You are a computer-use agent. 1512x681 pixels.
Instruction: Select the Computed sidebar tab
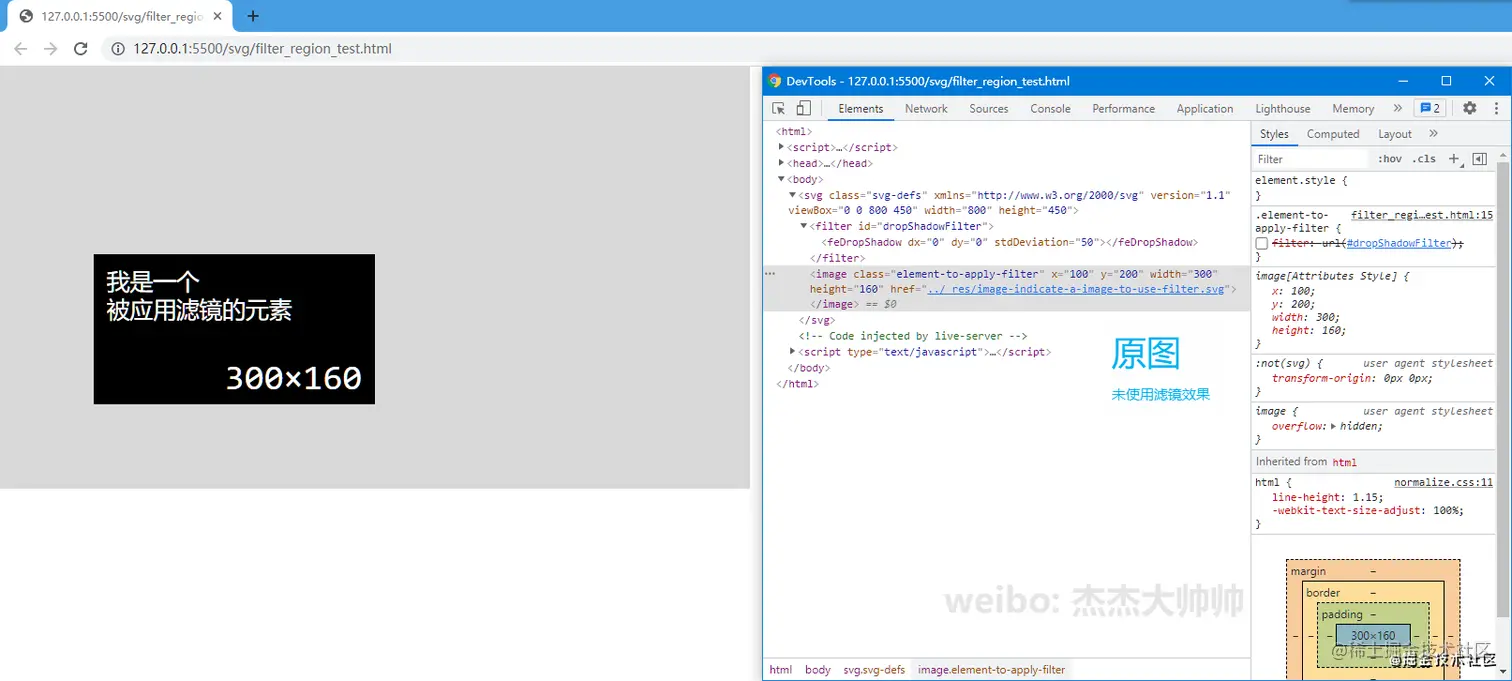[1333, 134]
